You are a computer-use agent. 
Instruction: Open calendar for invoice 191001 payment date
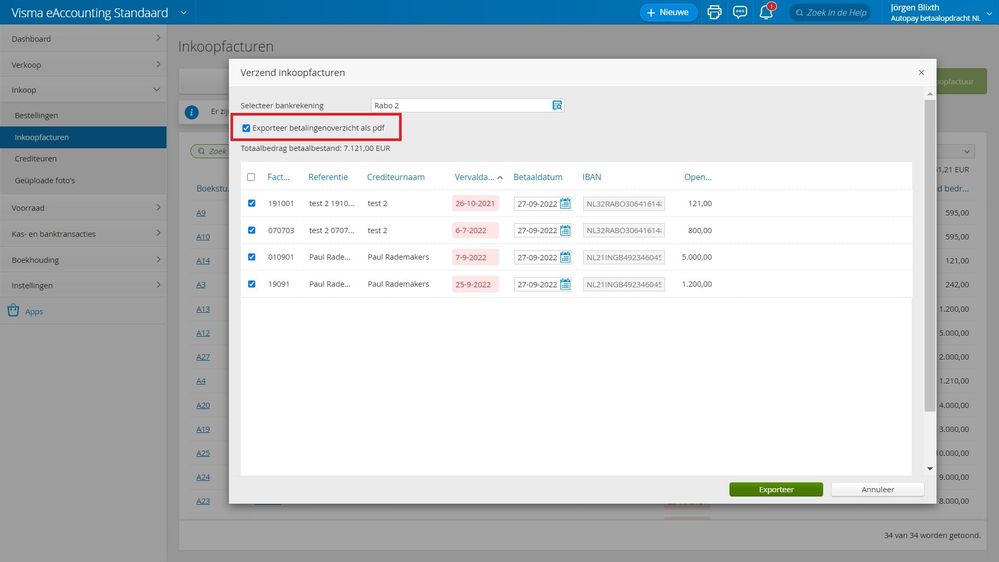click(x=565, y=204)
